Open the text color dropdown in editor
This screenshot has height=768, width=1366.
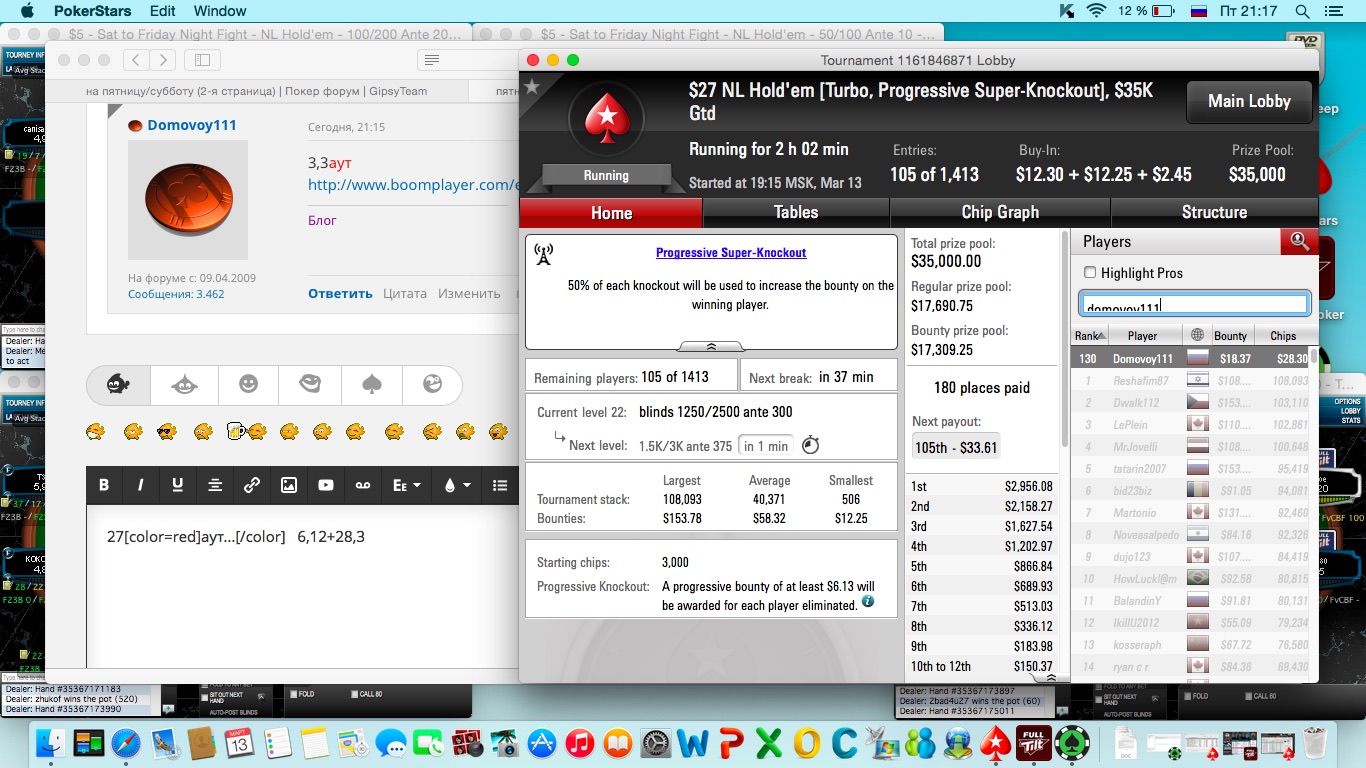click(455, 485)
